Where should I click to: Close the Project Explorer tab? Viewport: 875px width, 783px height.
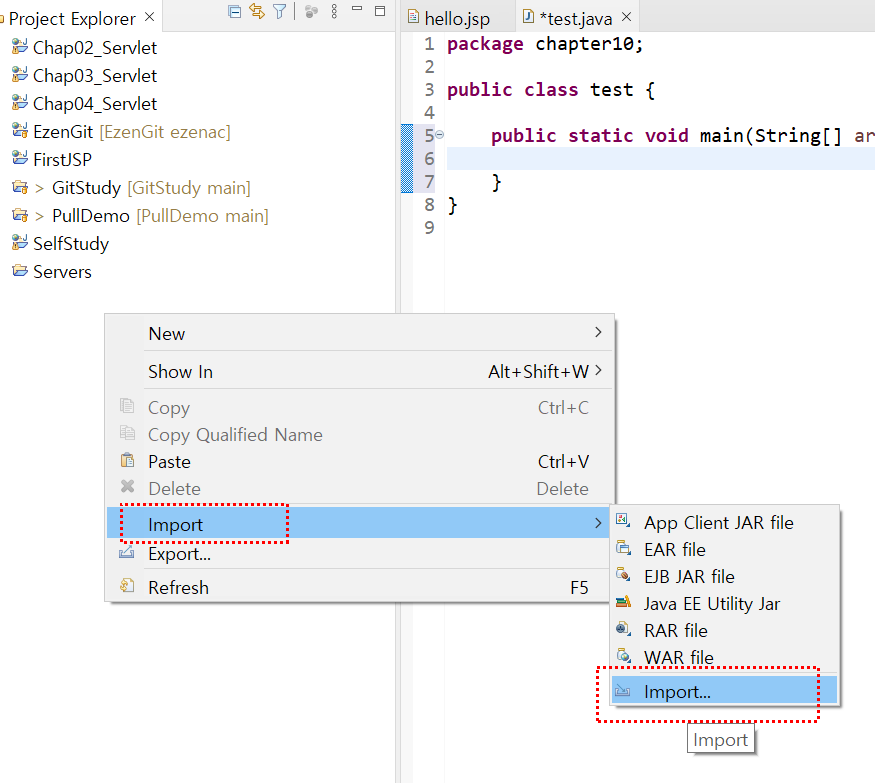coord(150,17)
